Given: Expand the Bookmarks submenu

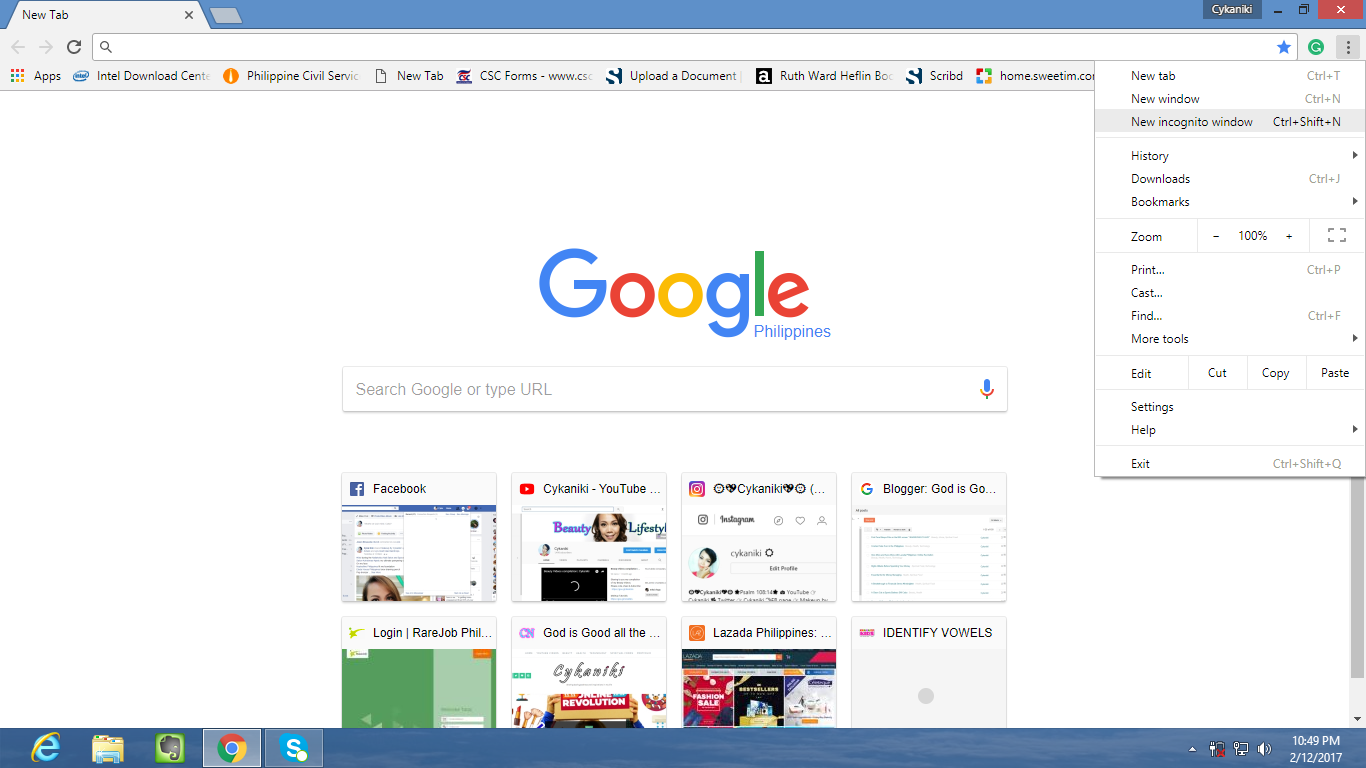Looking at the screenshot, I should point(1228,202).
